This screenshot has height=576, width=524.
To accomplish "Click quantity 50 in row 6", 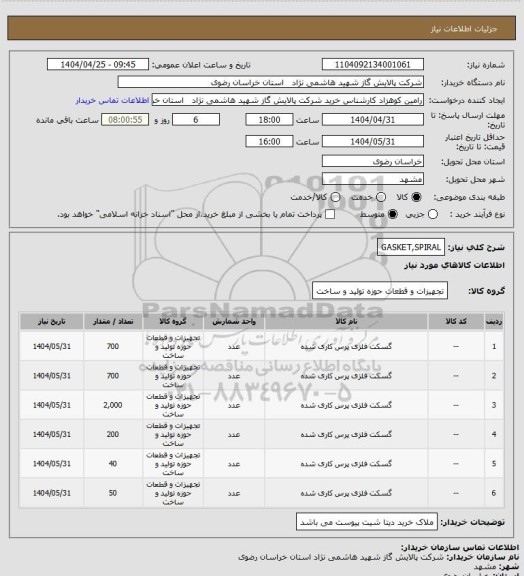I will click(113, 493).
